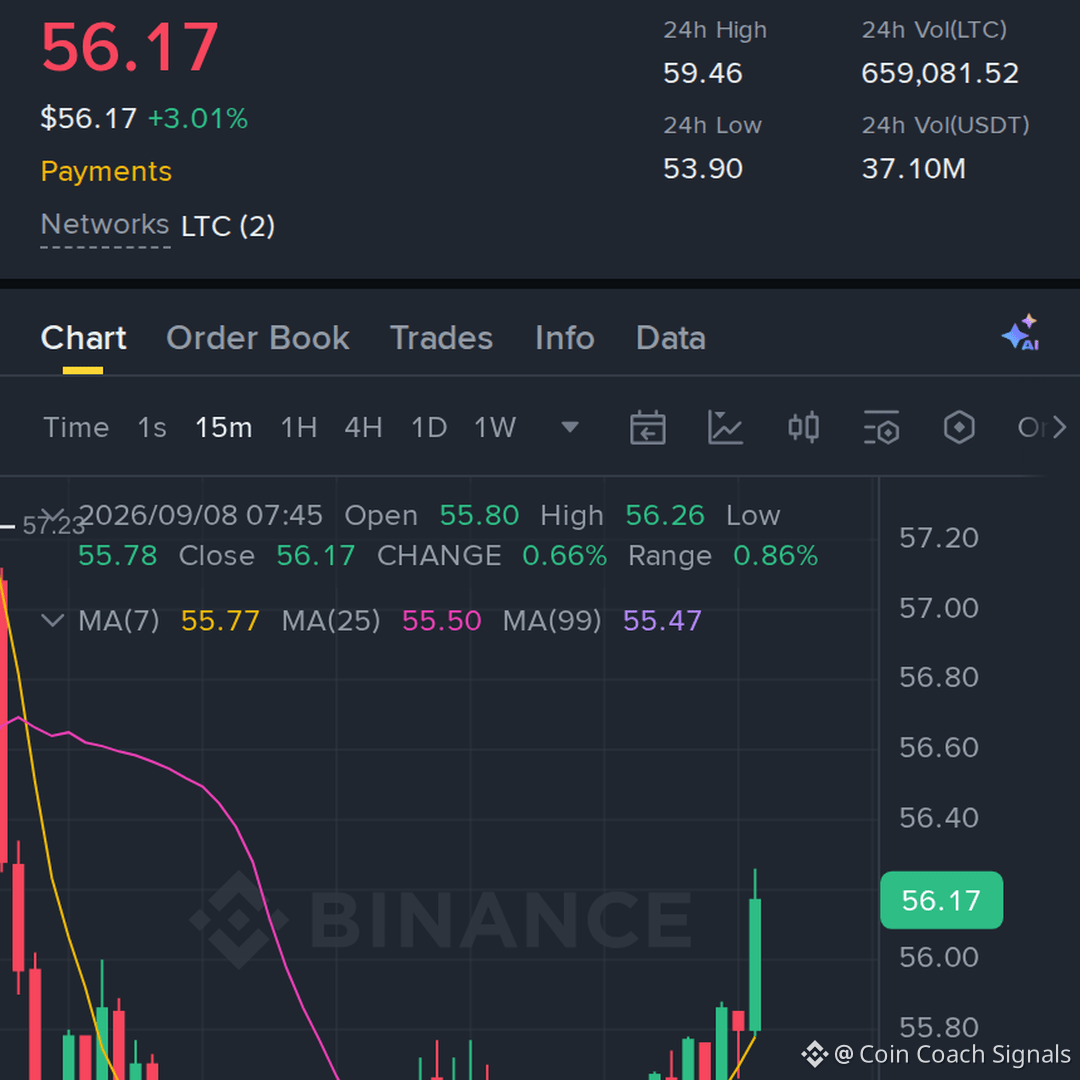Open the Networks info label

tap(105, 224)
